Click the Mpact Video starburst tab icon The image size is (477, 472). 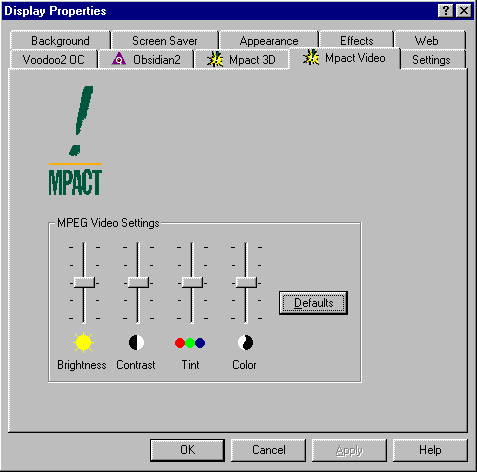(311, 57)
